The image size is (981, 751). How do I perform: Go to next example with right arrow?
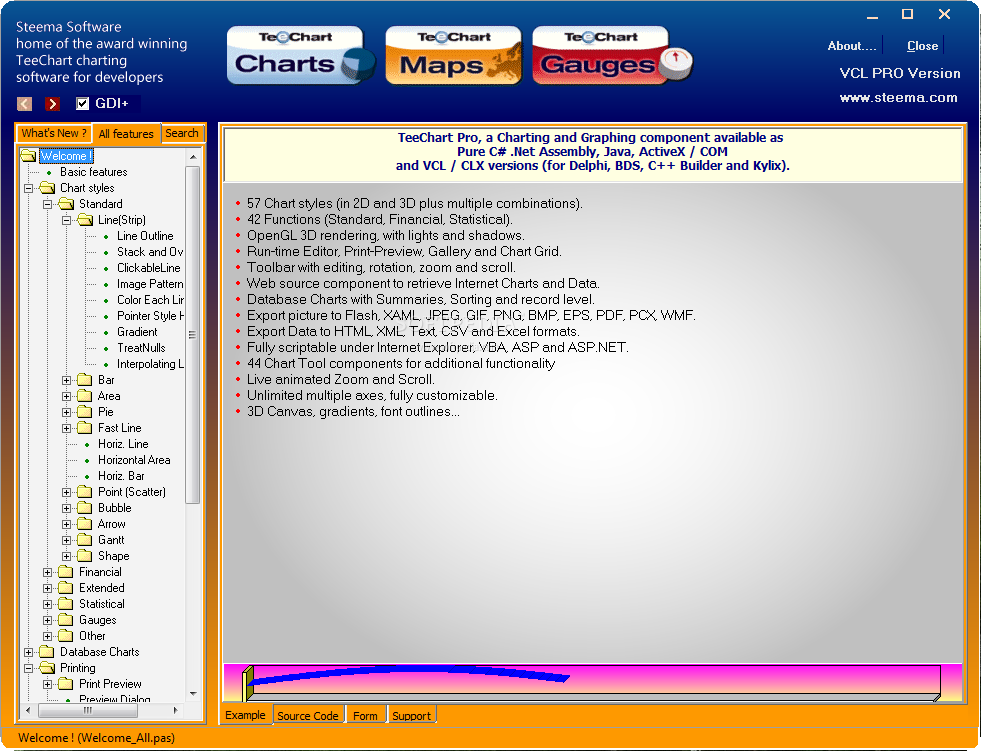(x=53, y=103)
